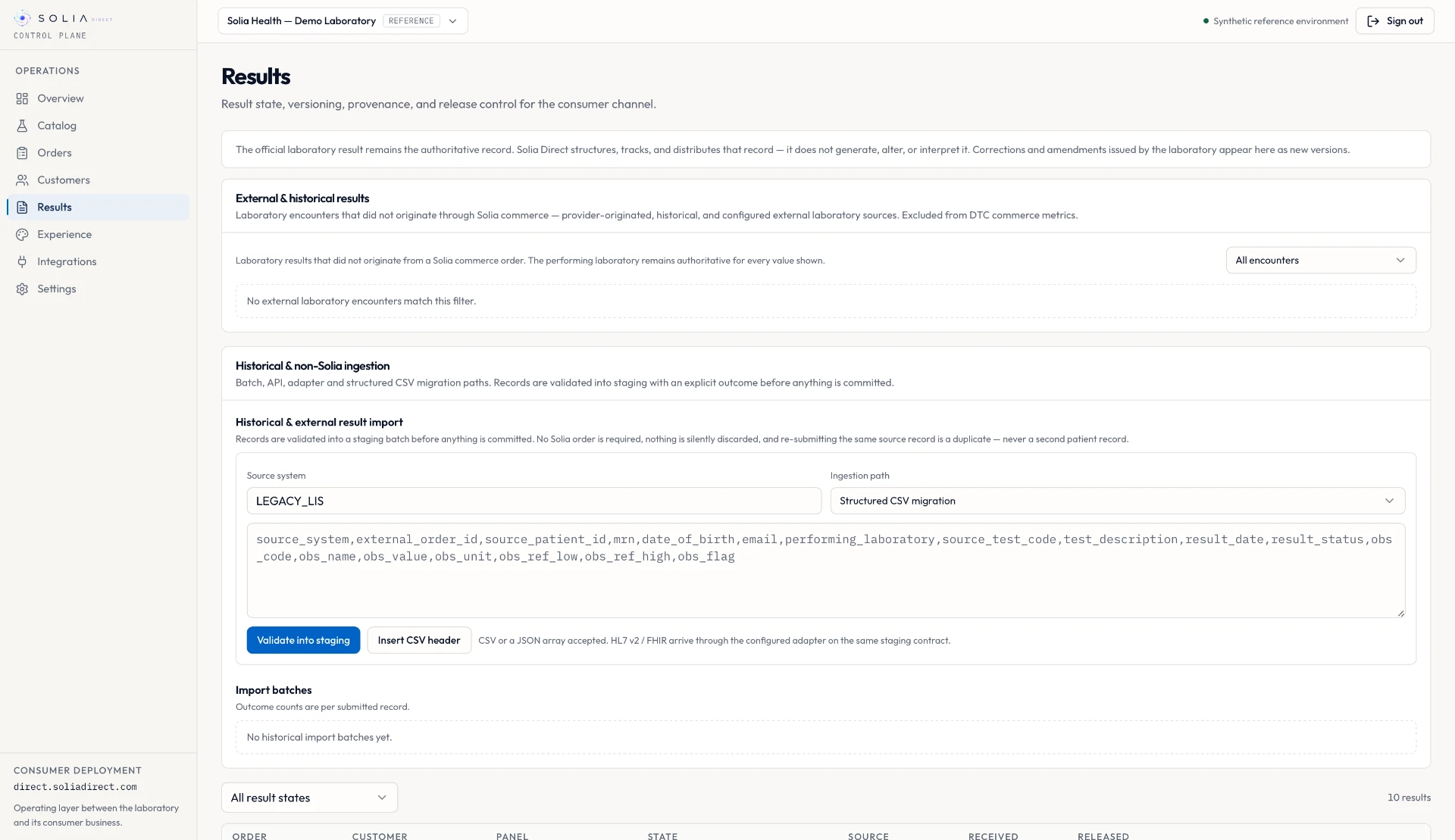Open Integrations from the sidebar
1455x840 pixels.
click(x=98, y=262)
